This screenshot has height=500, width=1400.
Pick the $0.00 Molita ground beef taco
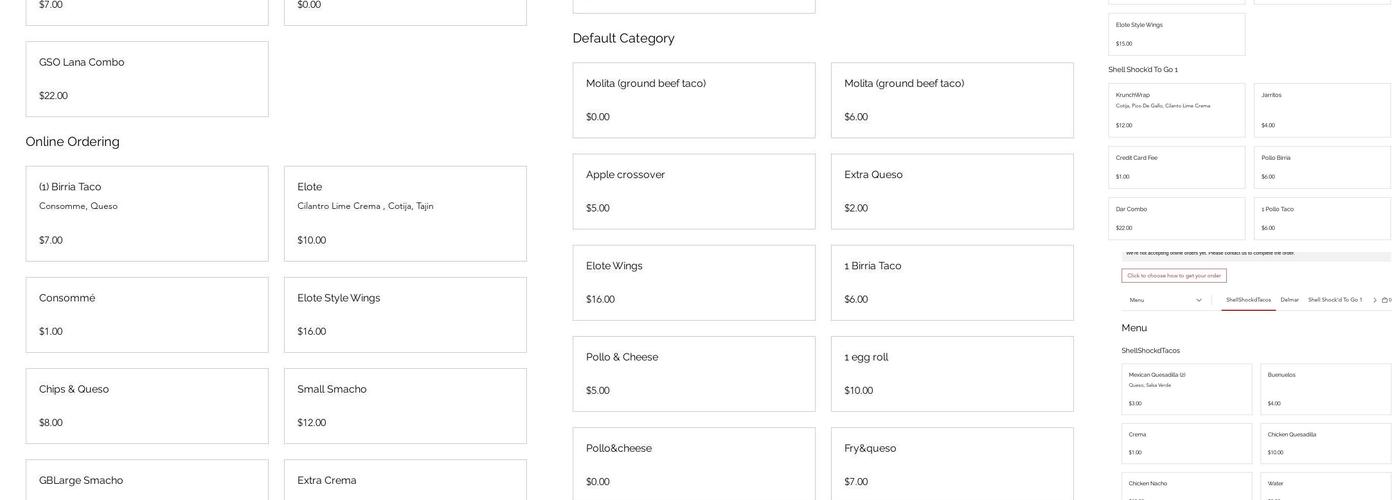694,100
